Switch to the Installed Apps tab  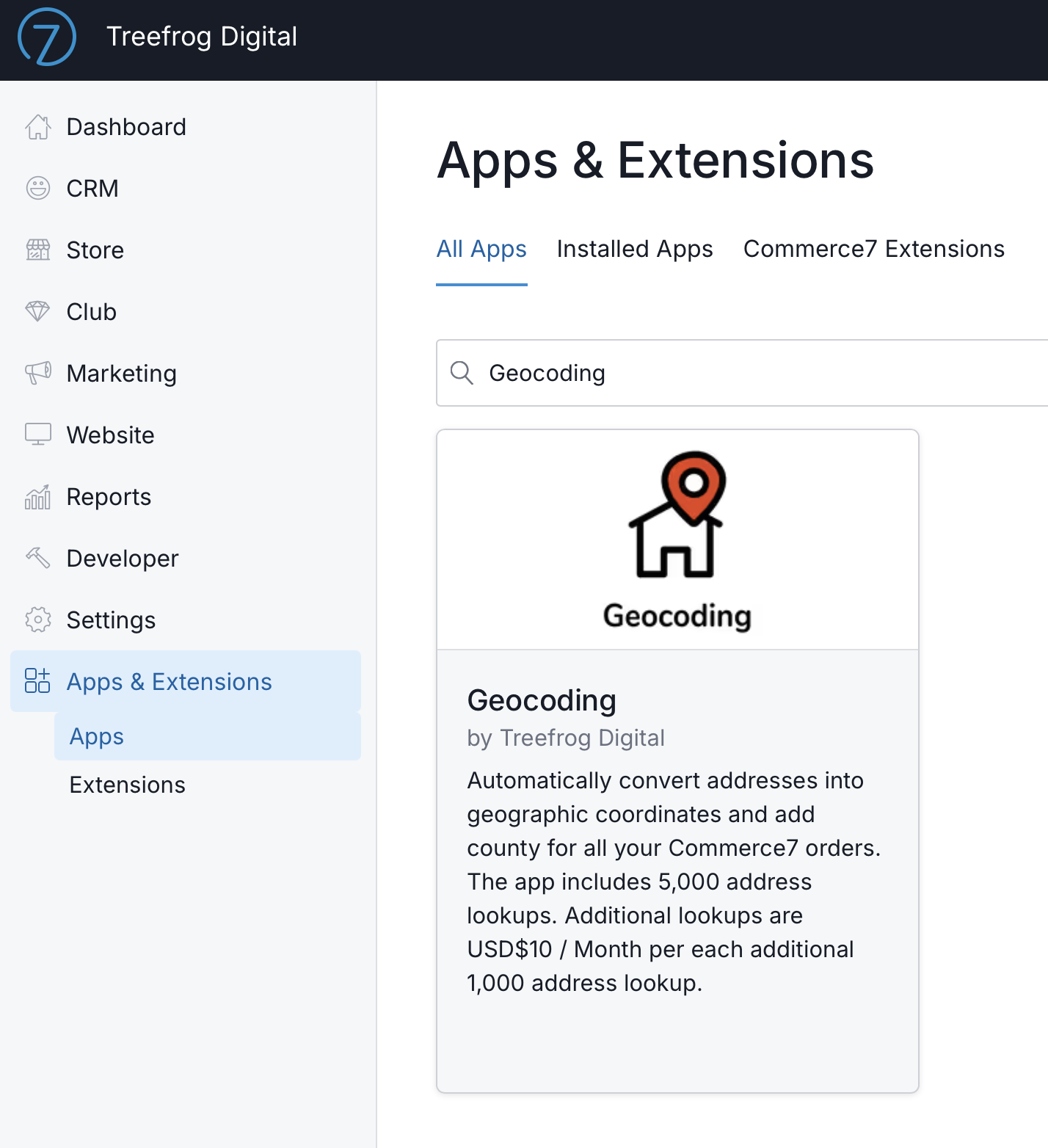point(635,250)
